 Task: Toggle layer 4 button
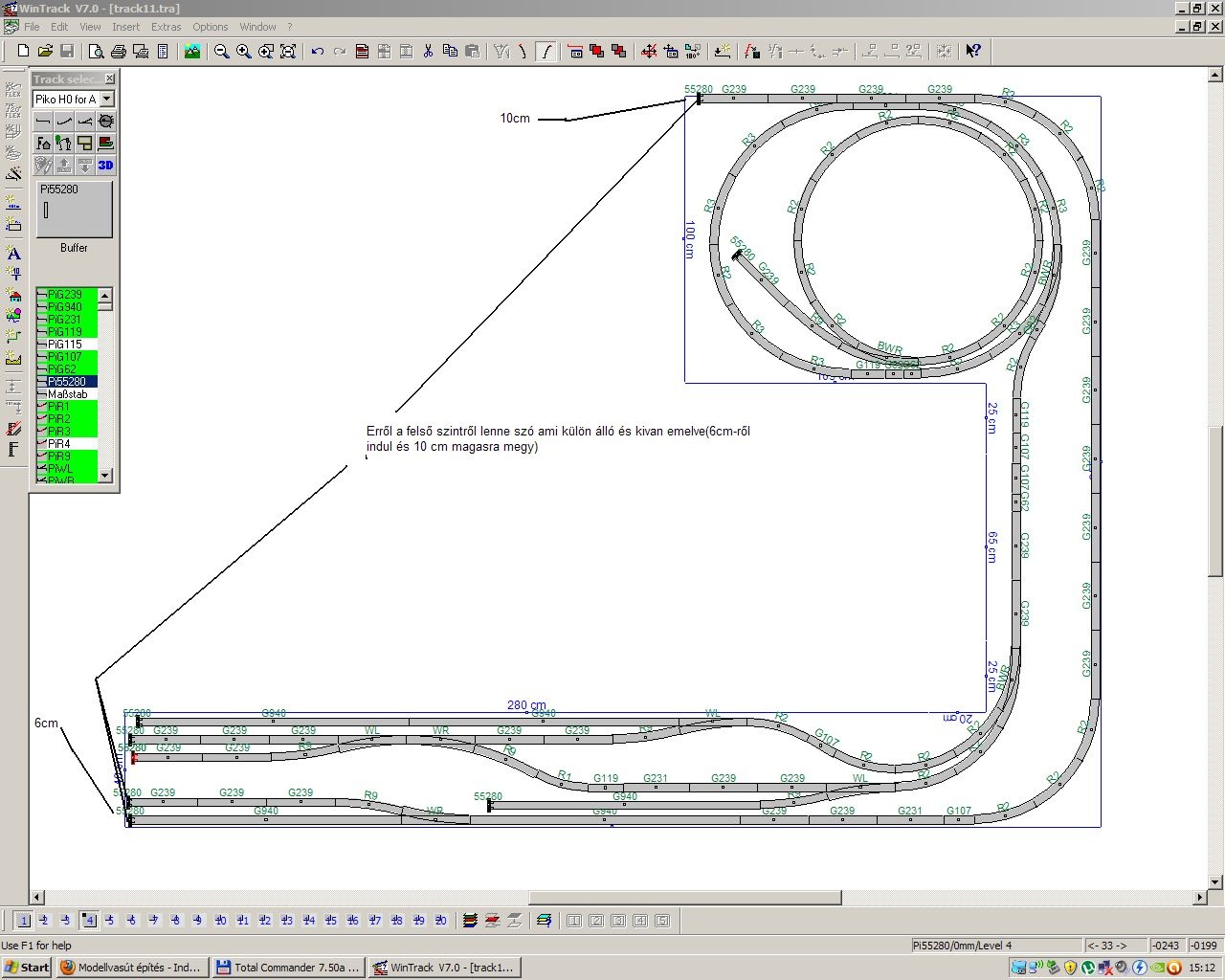89,921
